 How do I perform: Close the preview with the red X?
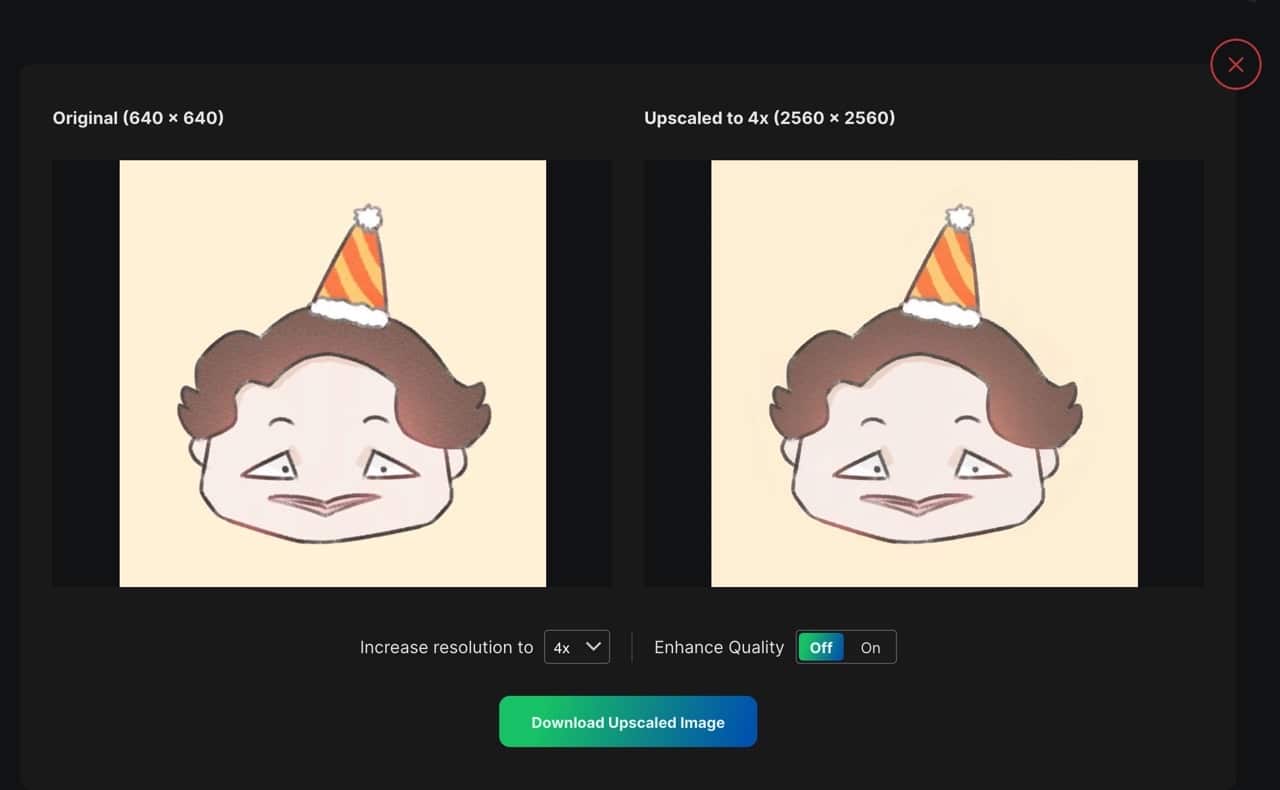(x=1235, y=65)
